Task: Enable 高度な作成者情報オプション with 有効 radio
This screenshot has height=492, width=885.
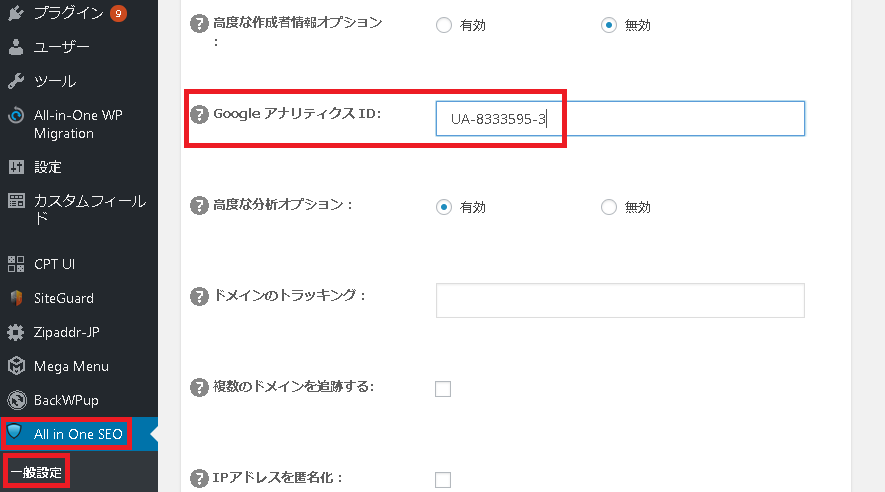Action: click(x=444, y=25)
